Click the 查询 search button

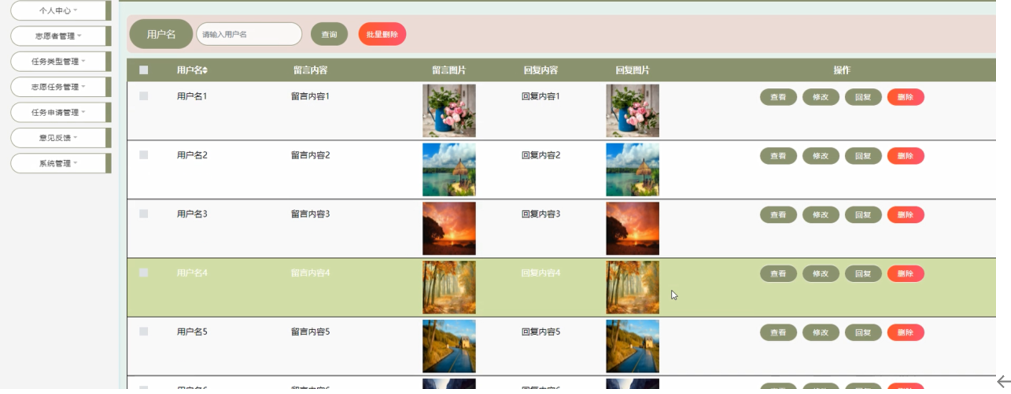click(329, 34)
